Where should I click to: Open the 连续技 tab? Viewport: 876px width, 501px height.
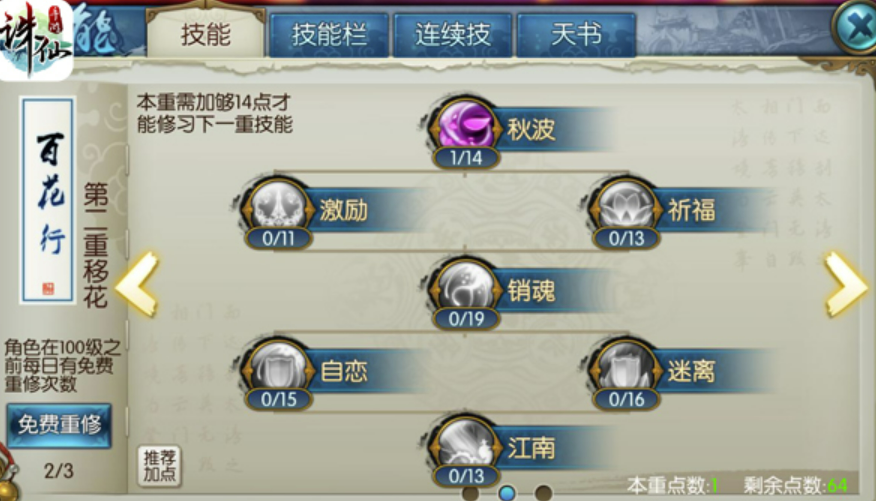click(453, 35)
